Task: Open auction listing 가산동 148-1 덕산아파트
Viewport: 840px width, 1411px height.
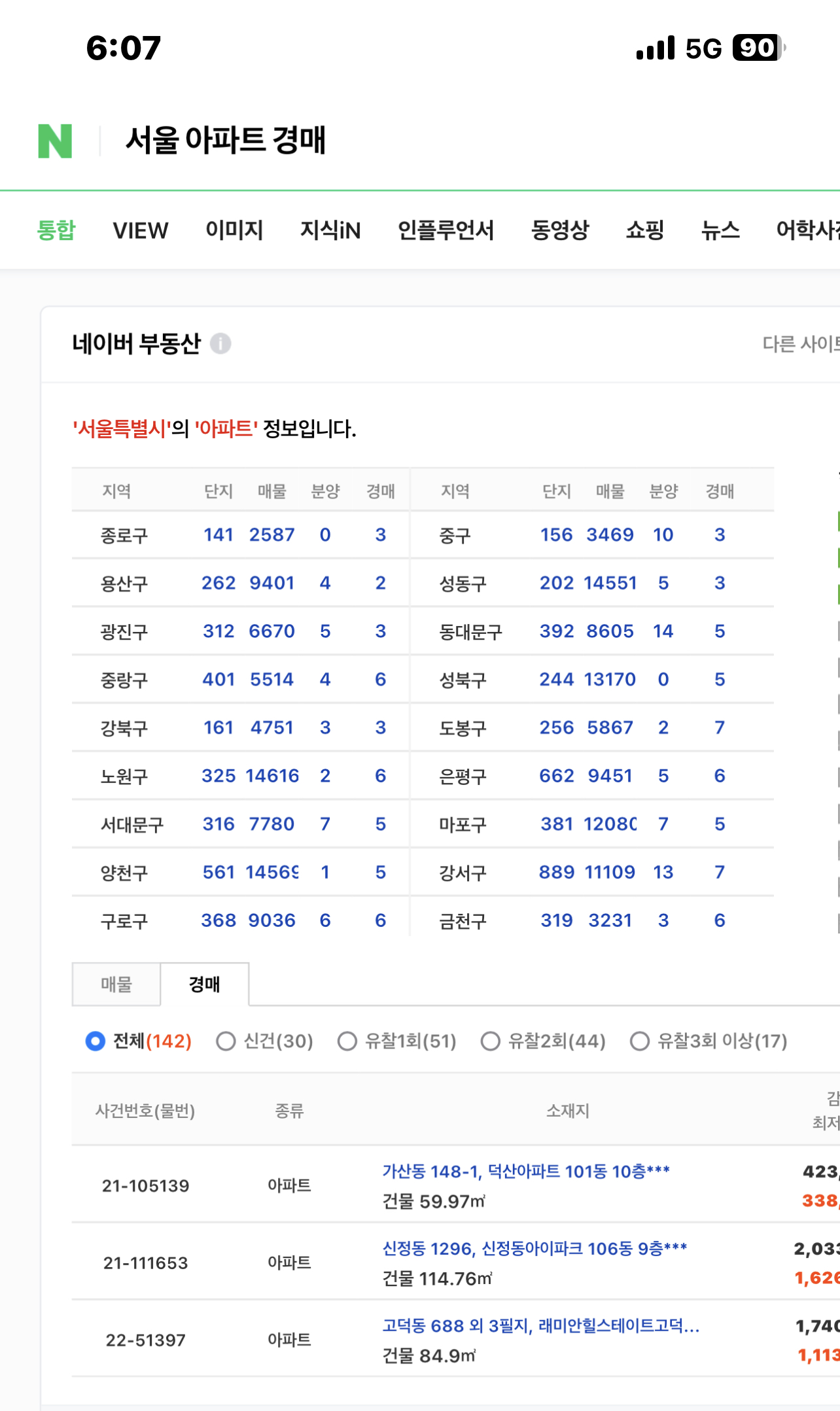Action: [526, 1171]
